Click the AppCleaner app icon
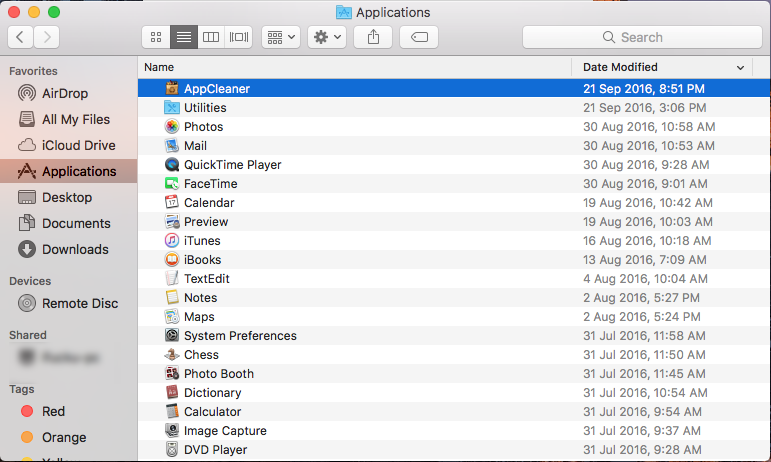The height and width of the screenshot is (462, 771). pos(172,88)
